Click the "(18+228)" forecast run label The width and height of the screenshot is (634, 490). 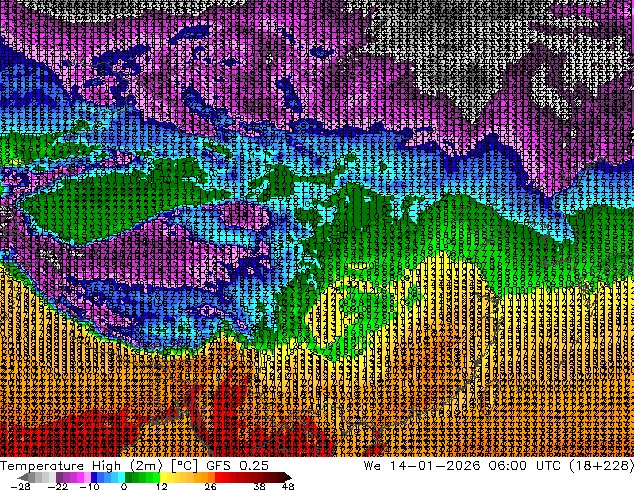(x=601, y=465)
